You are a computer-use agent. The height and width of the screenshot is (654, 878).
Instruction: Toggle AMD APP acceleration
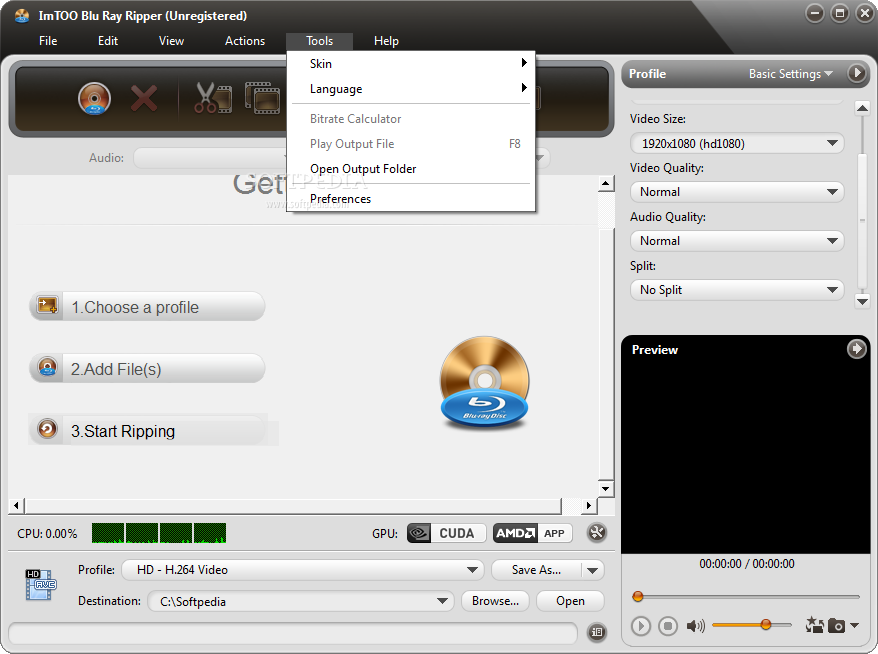click(x=533, y=533)
